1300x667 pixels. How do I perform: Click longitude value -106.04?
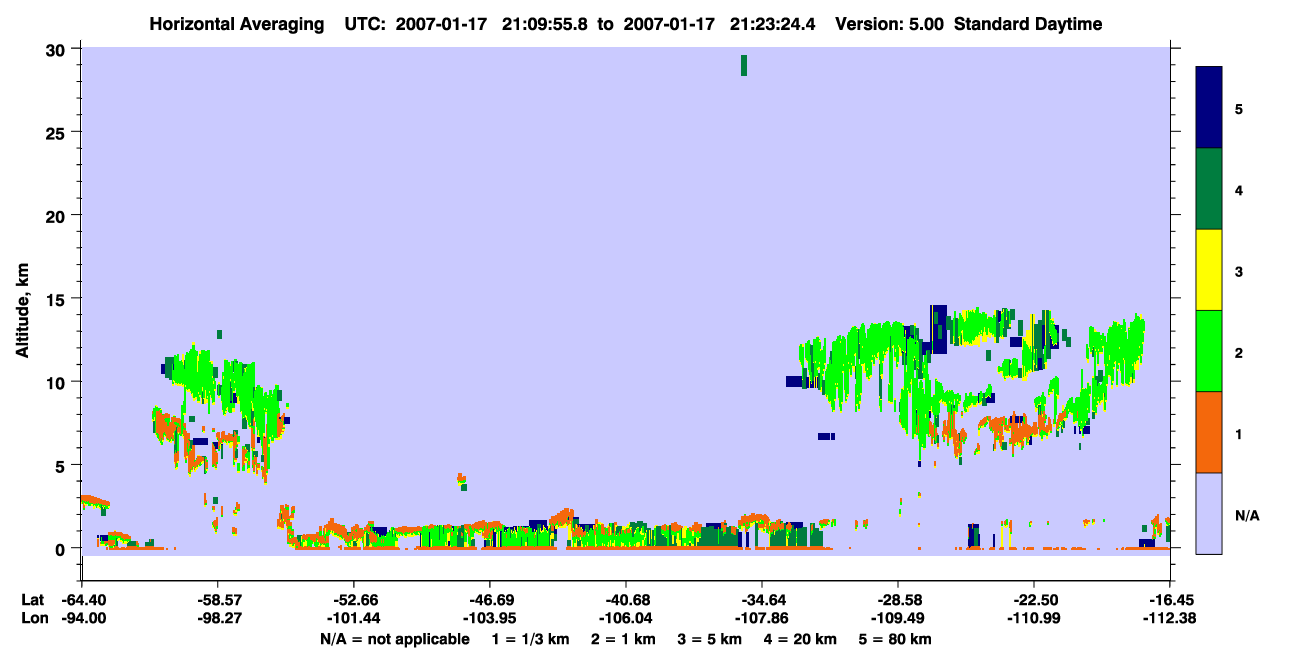point(625,618)
